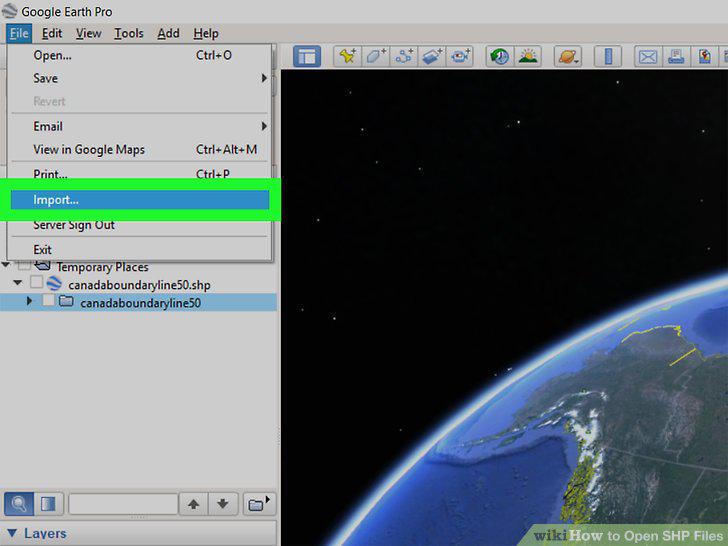Screen dimensions: 728x546
Task: Click the canadaboundaryline50.shp globe icon
Action: click(x=54, y=284)
